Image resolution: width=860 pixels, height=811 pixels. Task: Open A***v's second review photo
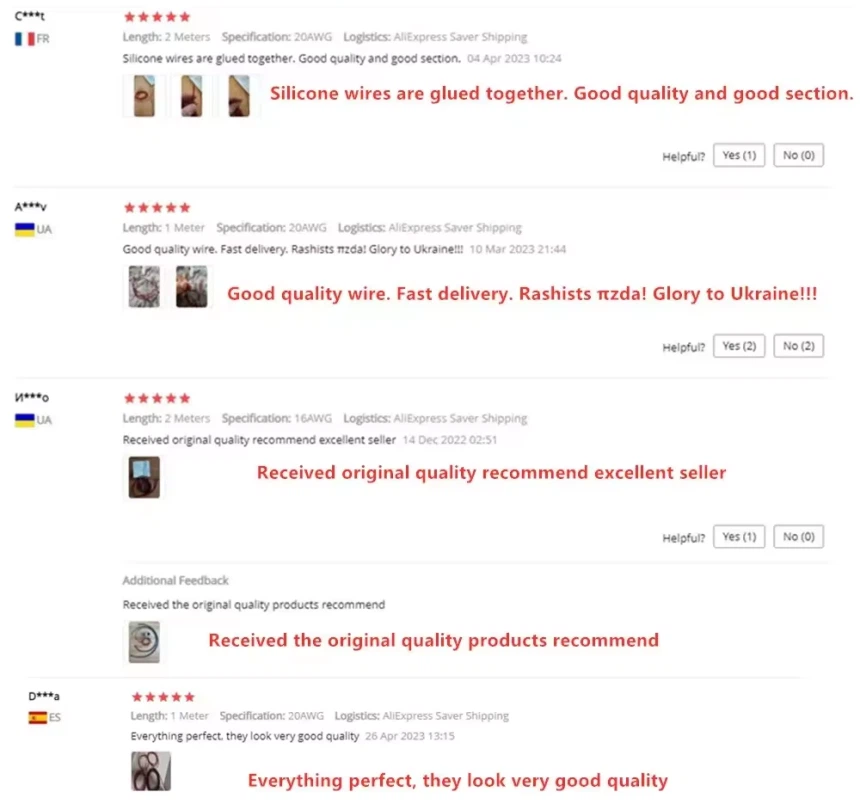tap(192, 288)
